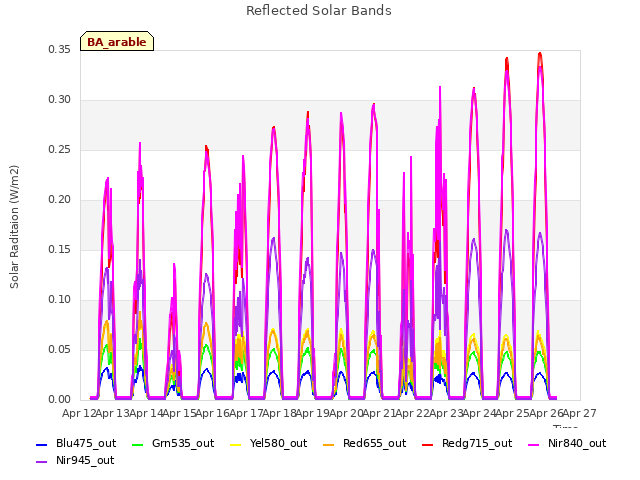Click the Apr 25 peak of Nir945_out curve
The image size is (640, 480).
coord(507,230)
